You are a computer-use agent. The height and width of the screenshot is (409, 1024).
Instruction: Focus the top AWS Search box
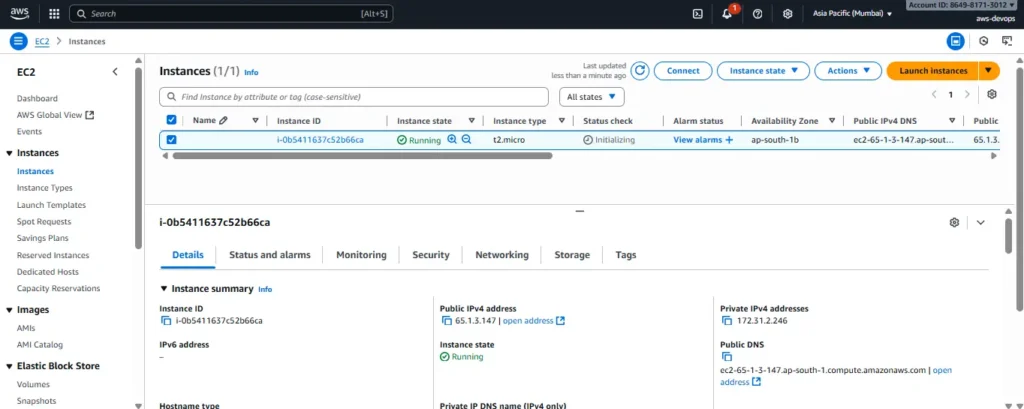point(231,14)
